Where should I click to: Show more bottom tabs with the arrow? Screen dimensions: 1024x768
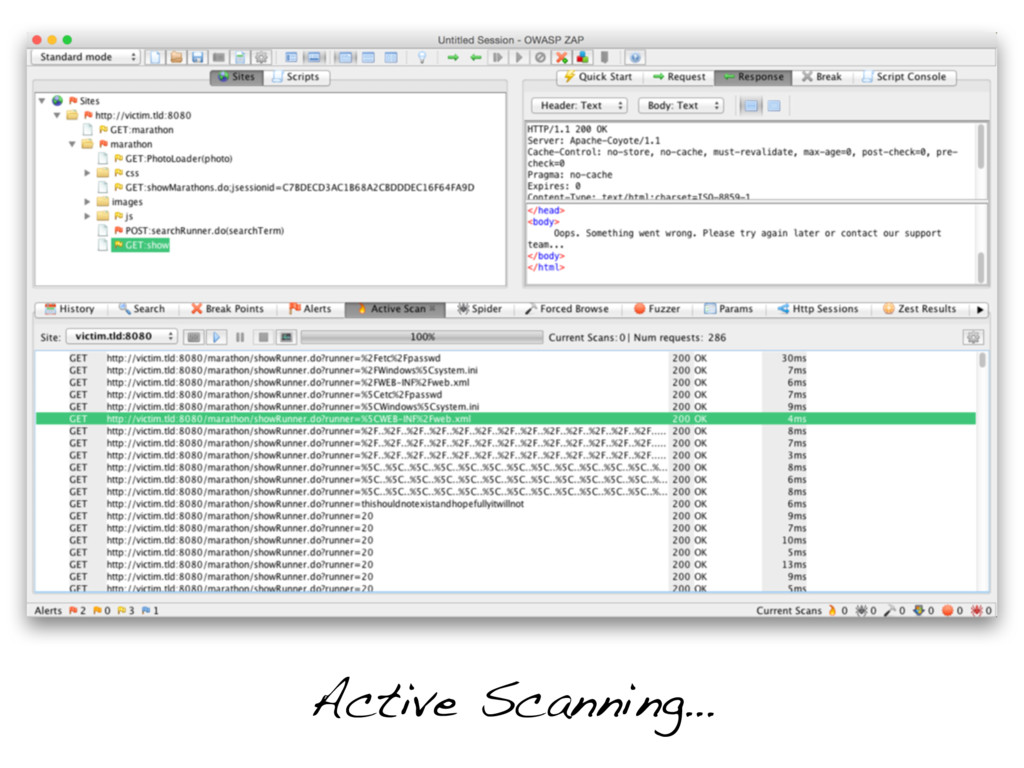pos(980,310)
